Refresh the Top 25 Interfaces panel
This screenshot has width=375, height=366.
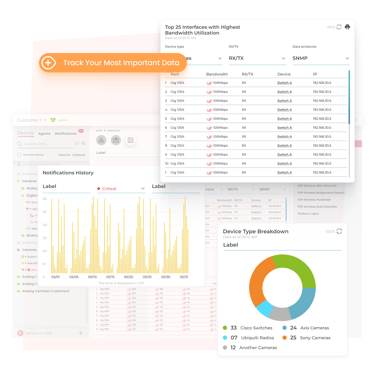click(339, 27)
